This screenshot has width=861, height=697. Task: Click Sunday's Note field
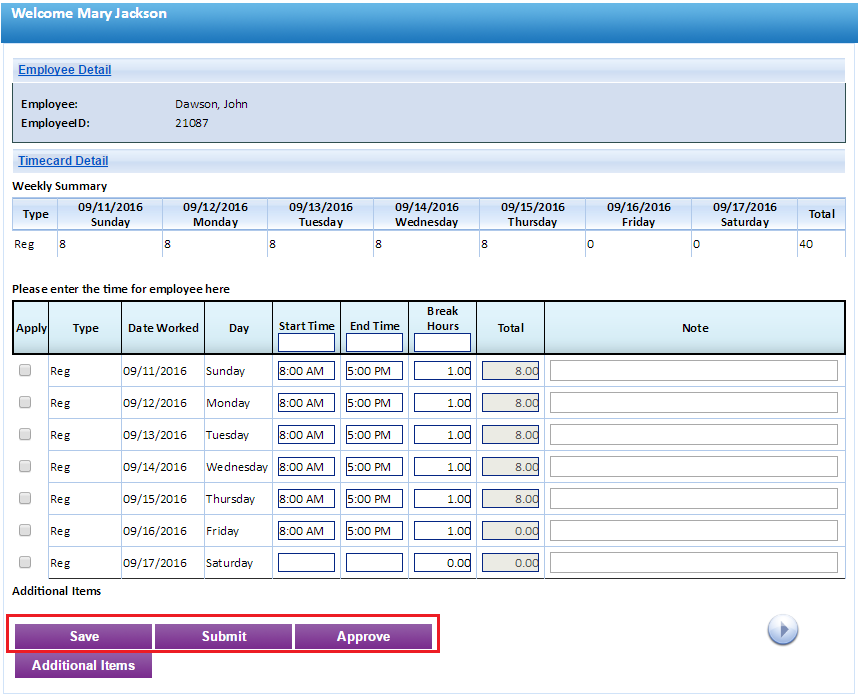pyautogui.click(x=694, y=371)
